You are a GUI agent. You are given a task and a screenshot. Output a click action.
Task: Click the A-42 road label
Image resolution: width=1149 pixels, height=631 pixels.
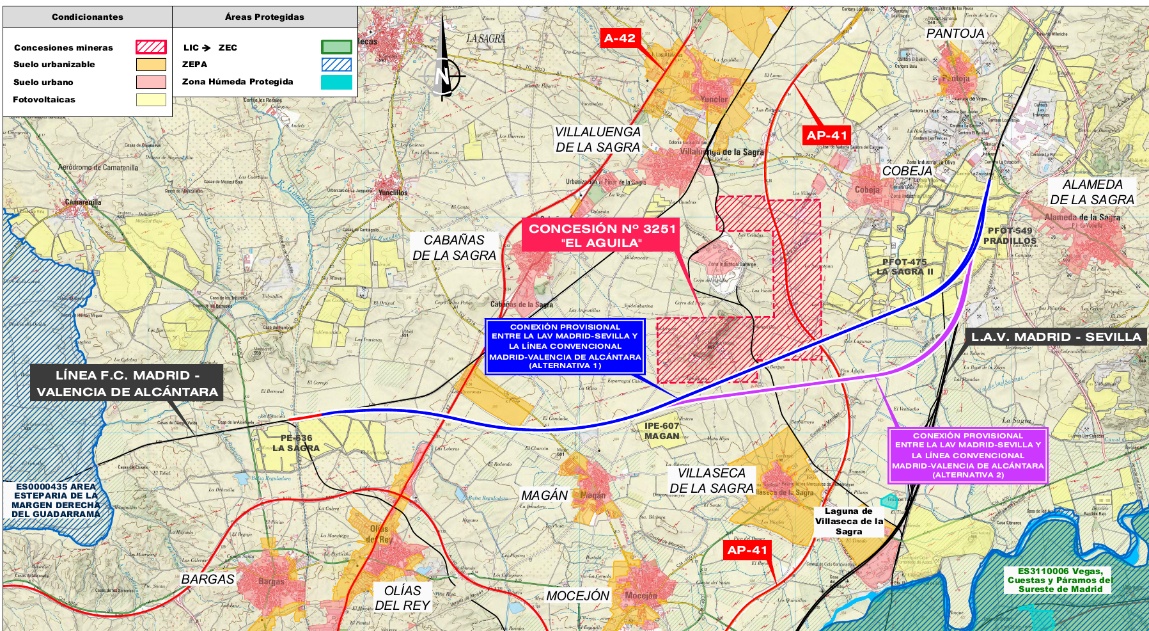tap(621, 38)
